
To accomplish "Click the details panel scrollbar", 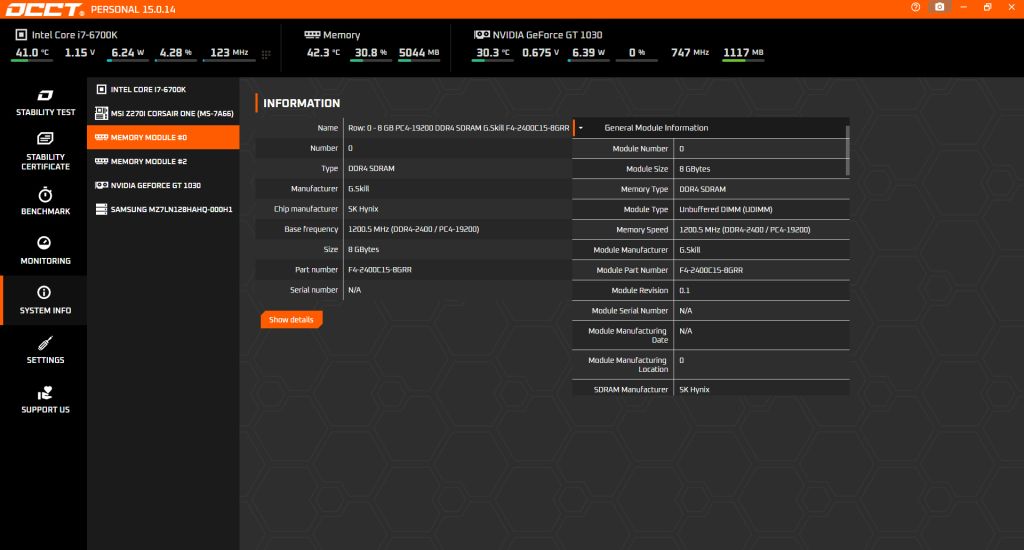I will pos(848,151).
